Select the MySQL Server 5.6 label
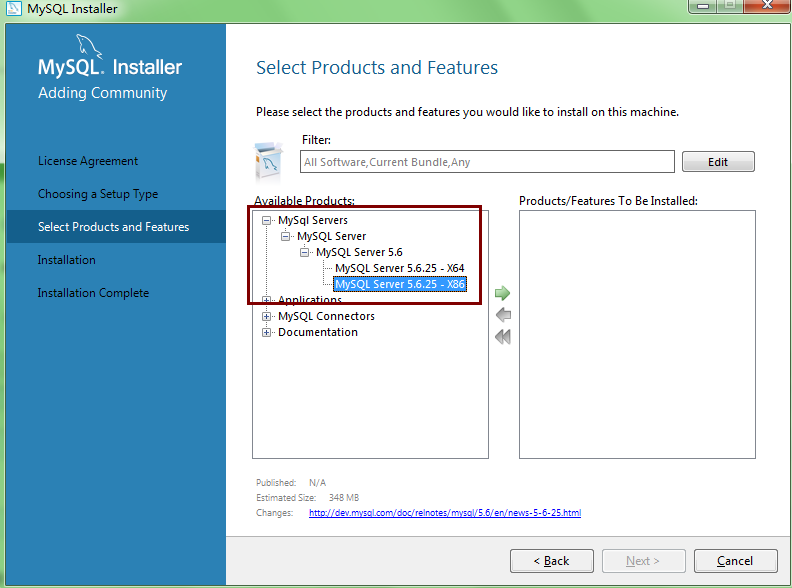Screen dimensions: 792x588 pyautogui.click(x=359, y=252)
